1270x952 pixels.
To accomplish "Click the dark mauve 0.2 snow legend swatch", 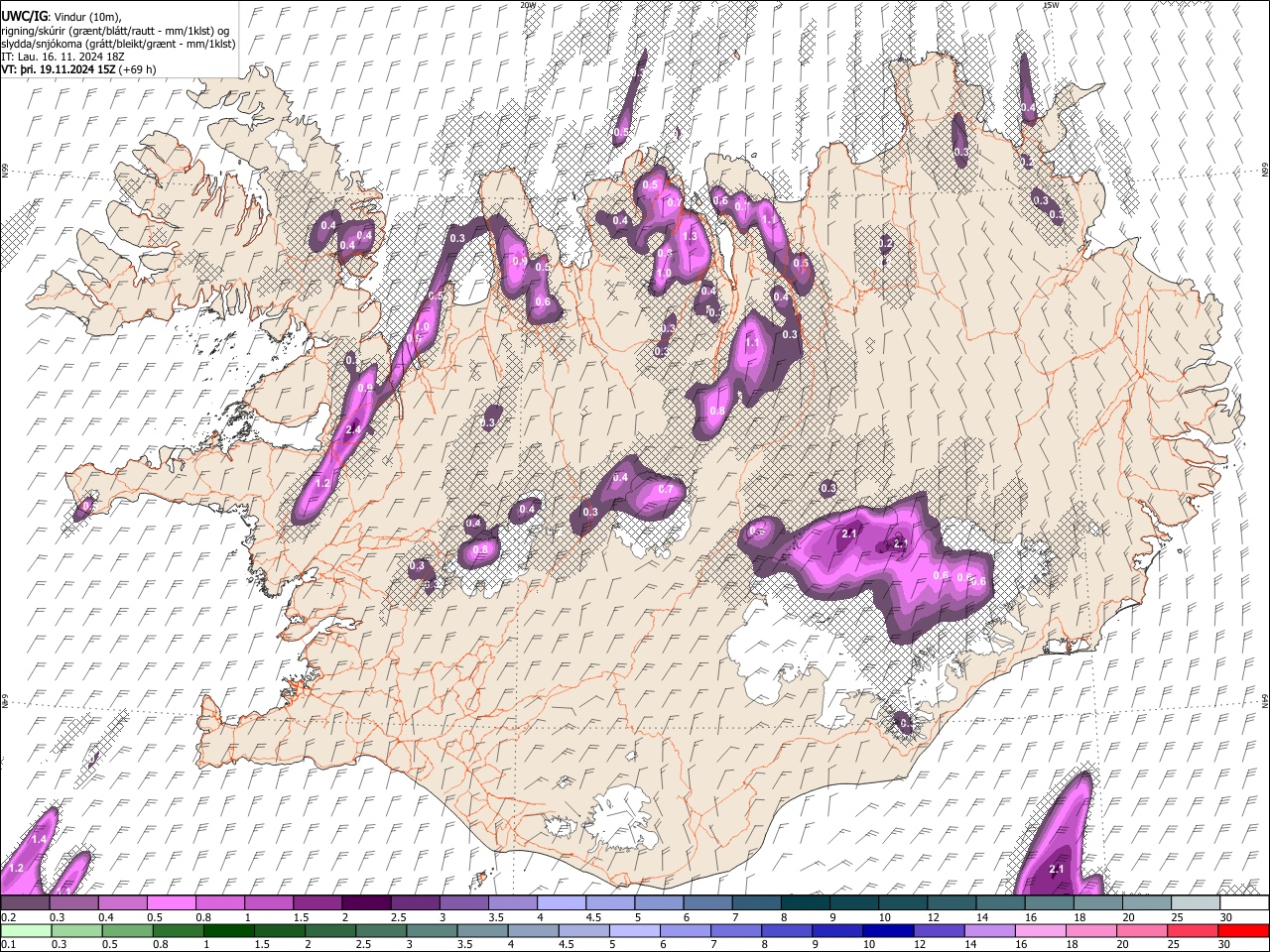I will pos(25,902).
